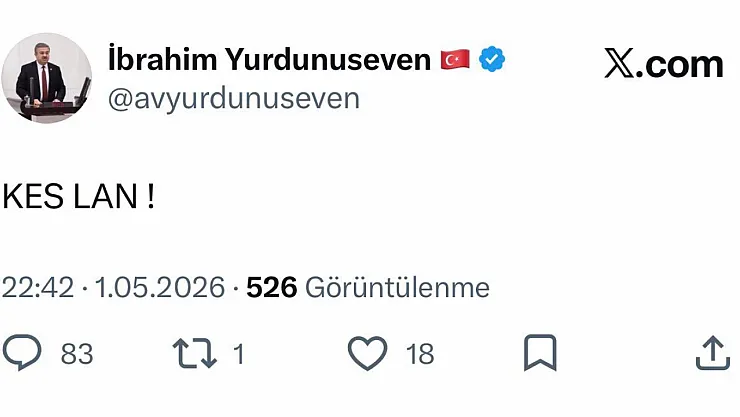The width and height of the screenshot is (740, 417).
Task: Click the Turkish flag emoji
Action: pyautogui.click(x=455, y=59)
